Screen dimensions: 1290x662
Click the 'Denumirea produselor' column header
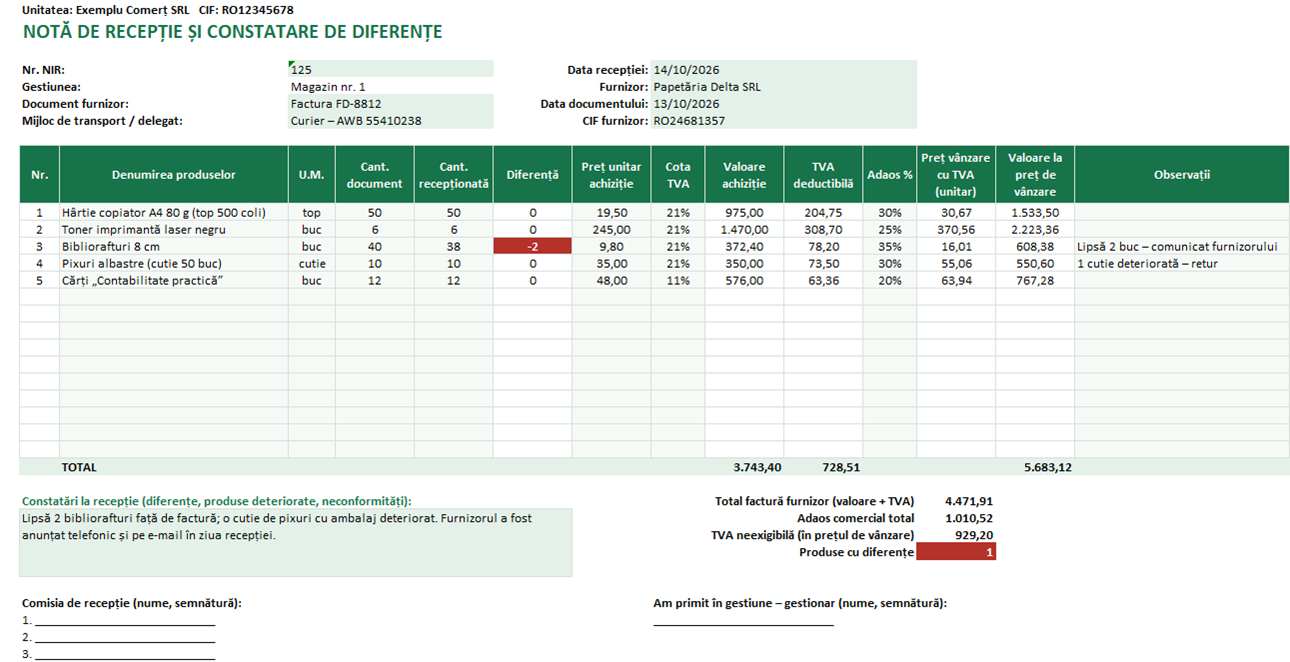tap(174, 174)
